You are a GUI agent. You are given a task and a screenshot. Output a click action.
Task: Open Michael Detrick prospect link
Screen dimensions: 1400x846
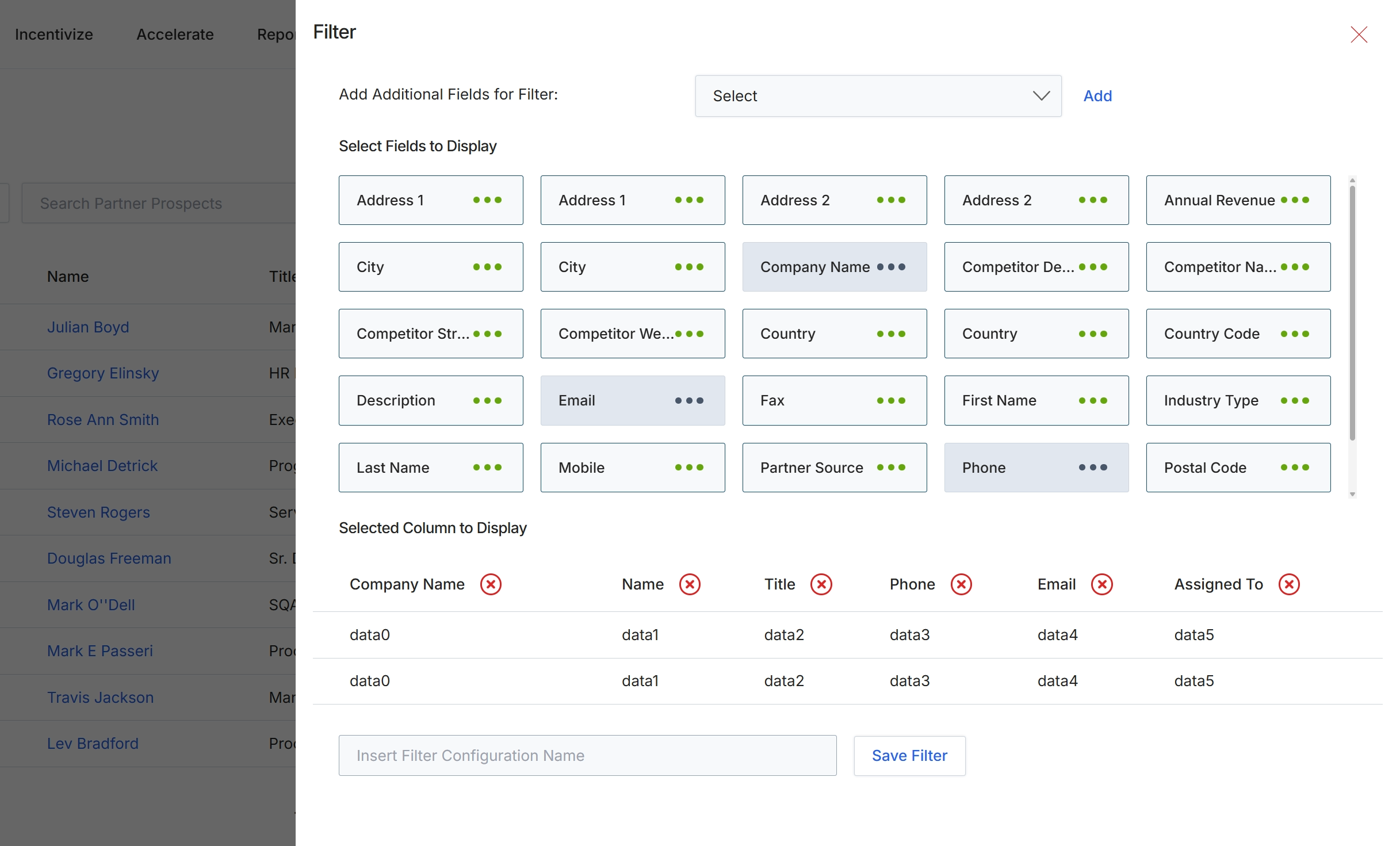click(102, 466)
